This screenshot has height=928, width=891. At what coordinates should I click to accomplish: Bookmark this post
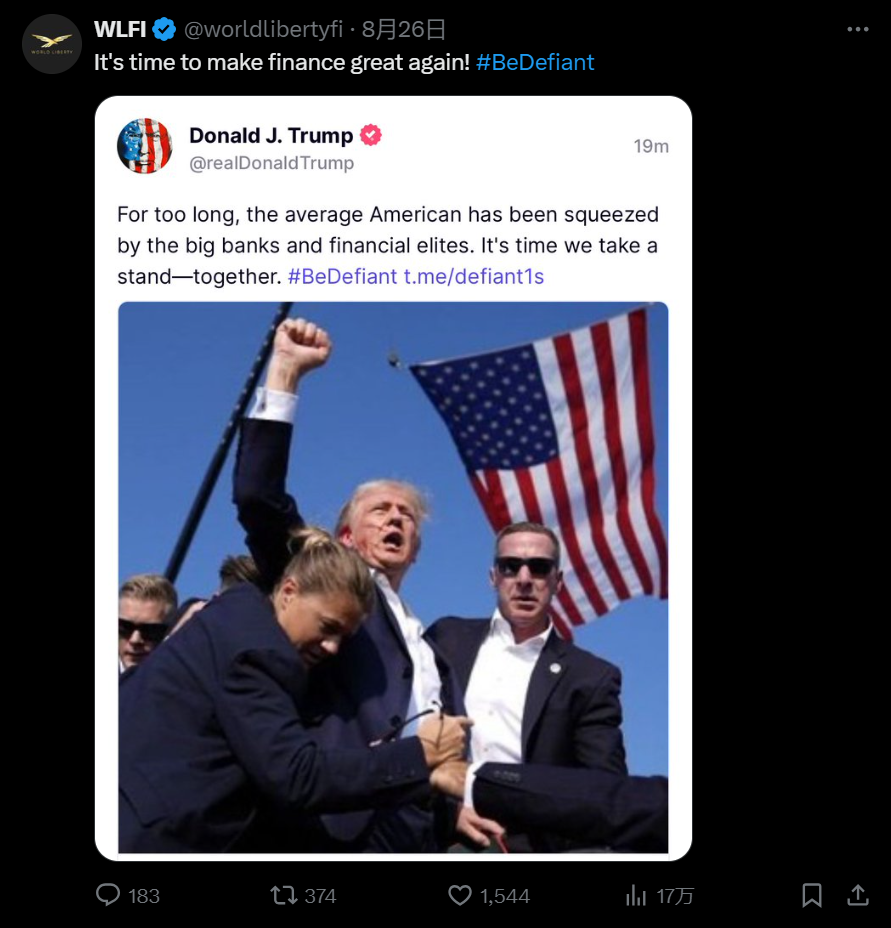(812, 895)
